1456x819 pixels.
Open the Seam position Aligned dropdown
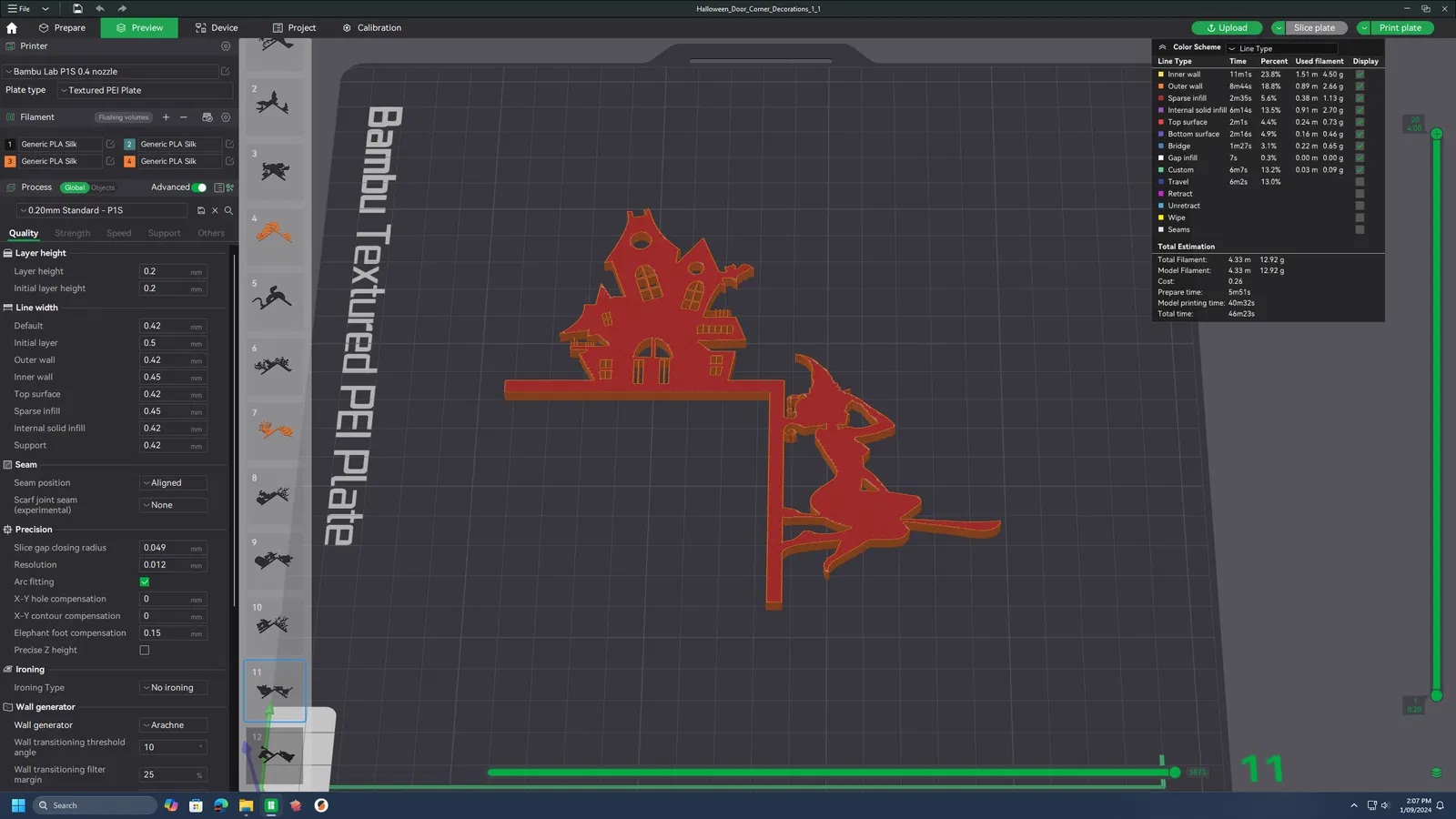[x=173, y=483]
